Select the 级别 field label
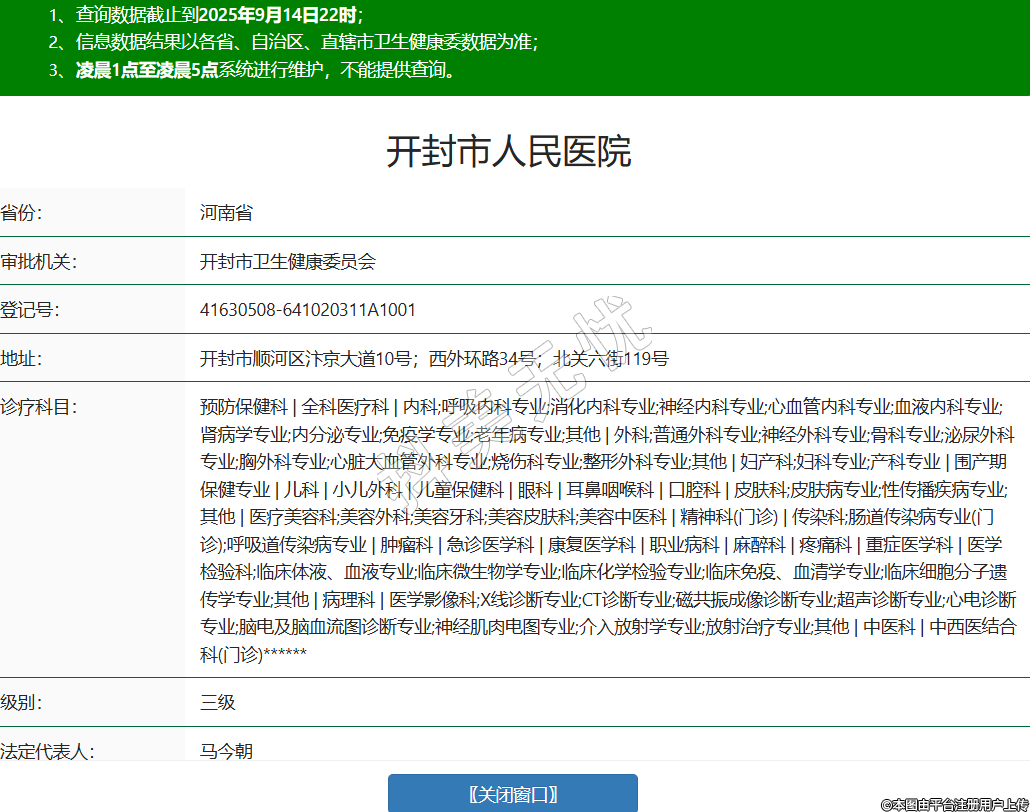This screenshot has height=812, width=1030. pos(21,702)
